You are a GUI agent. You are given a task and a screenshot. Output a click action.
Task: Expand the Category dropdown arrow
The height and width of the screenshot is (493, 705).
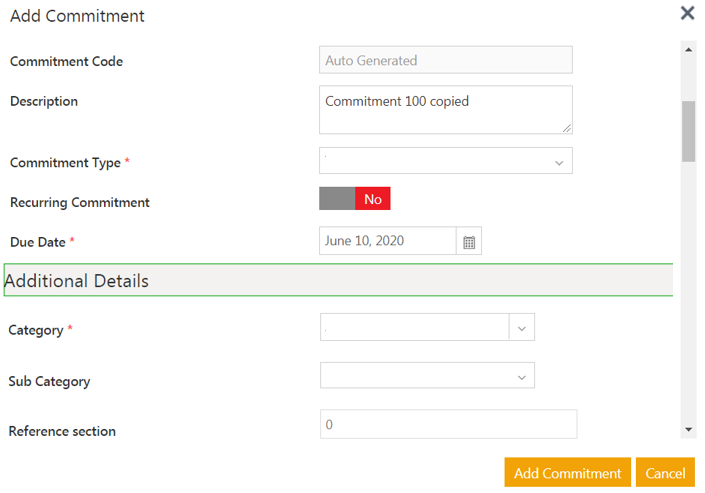click(522, 328)
